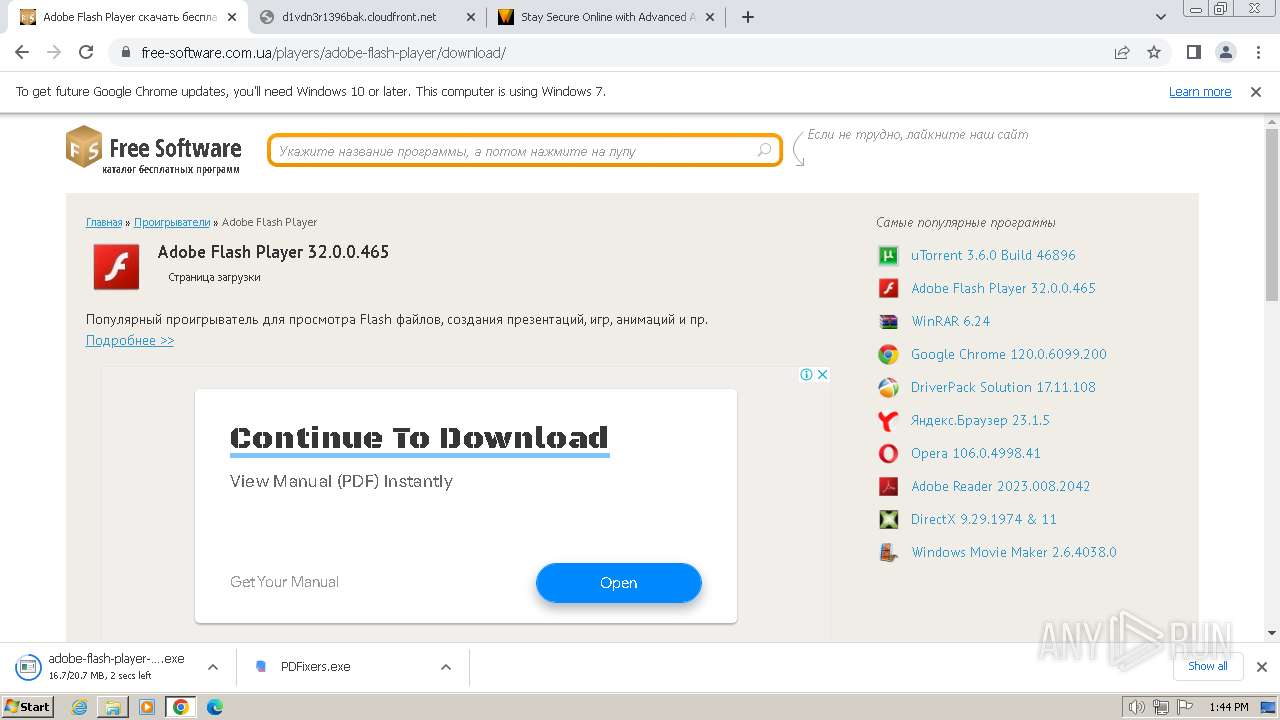Close the Stay Secure Online tab
The height and width of the screenshot is (720, 1280).
tap(709, 17)
